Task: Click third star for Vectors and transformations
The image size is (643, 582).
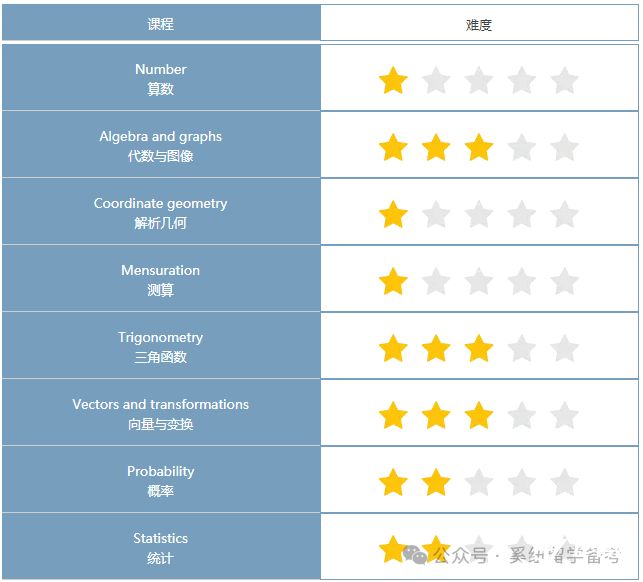Action: 479,415
